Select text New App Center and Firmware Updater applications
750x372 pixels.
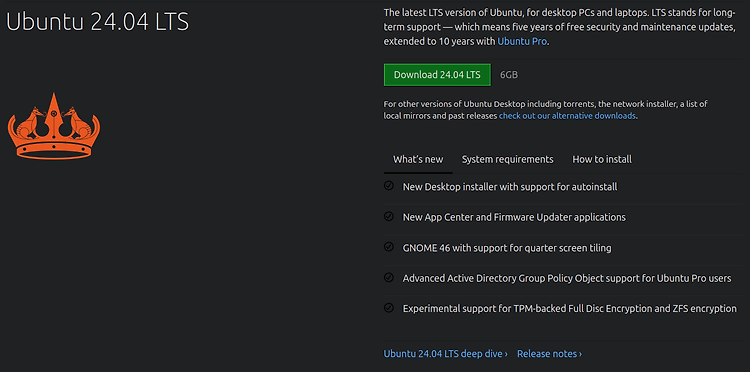point(514,217)
